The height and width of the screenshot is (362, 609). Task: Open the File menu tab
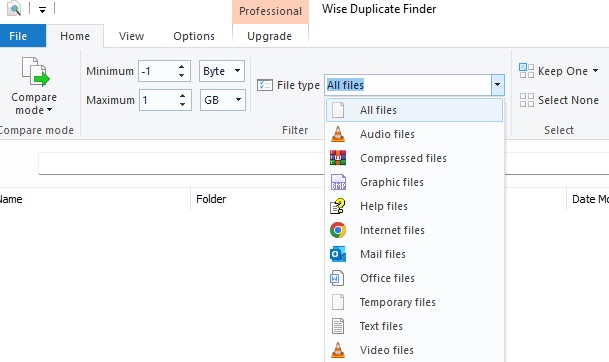click(23, 36)
